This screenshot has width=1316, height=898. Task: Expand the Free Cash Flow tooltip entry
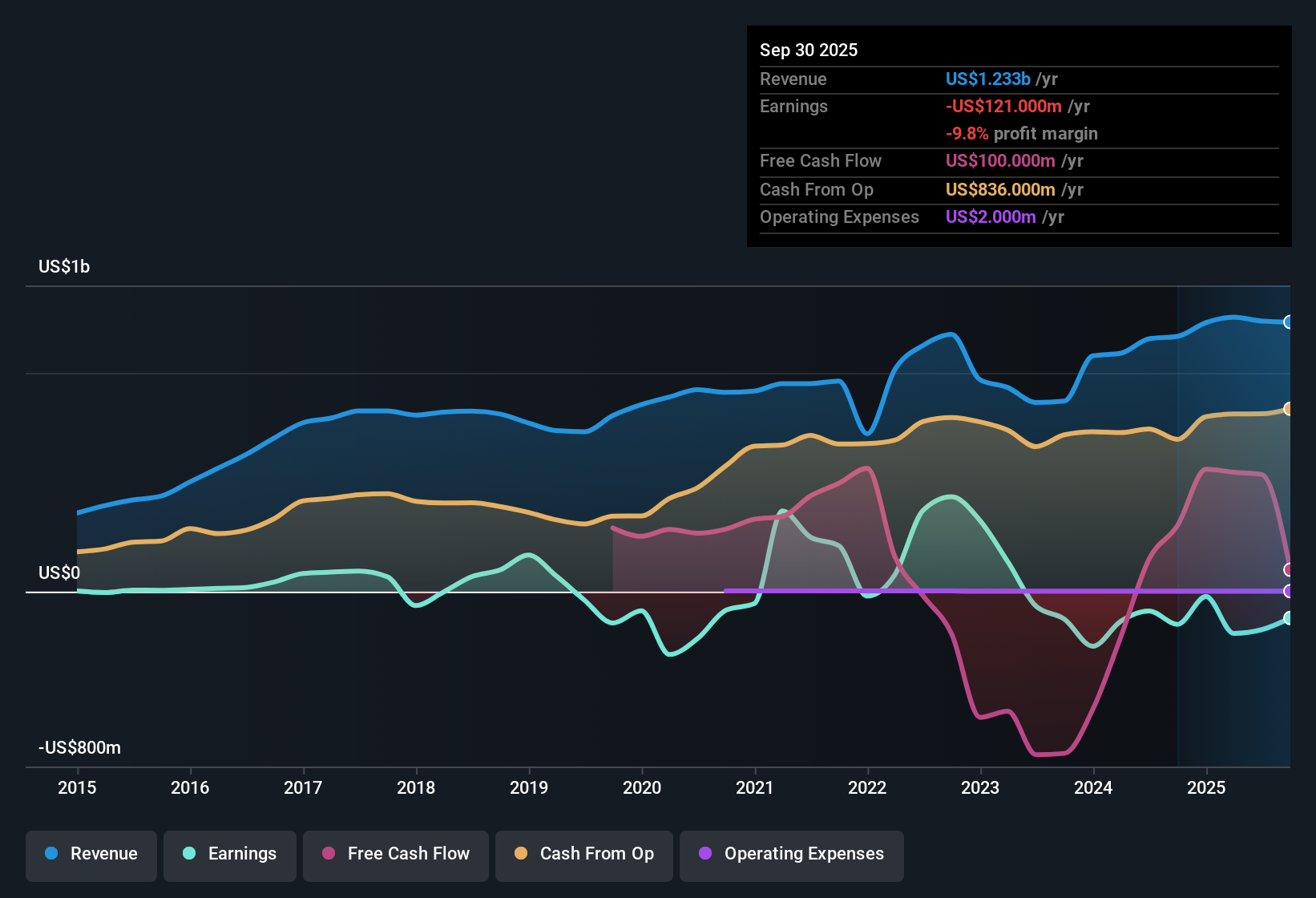click(x=821, y=160)
